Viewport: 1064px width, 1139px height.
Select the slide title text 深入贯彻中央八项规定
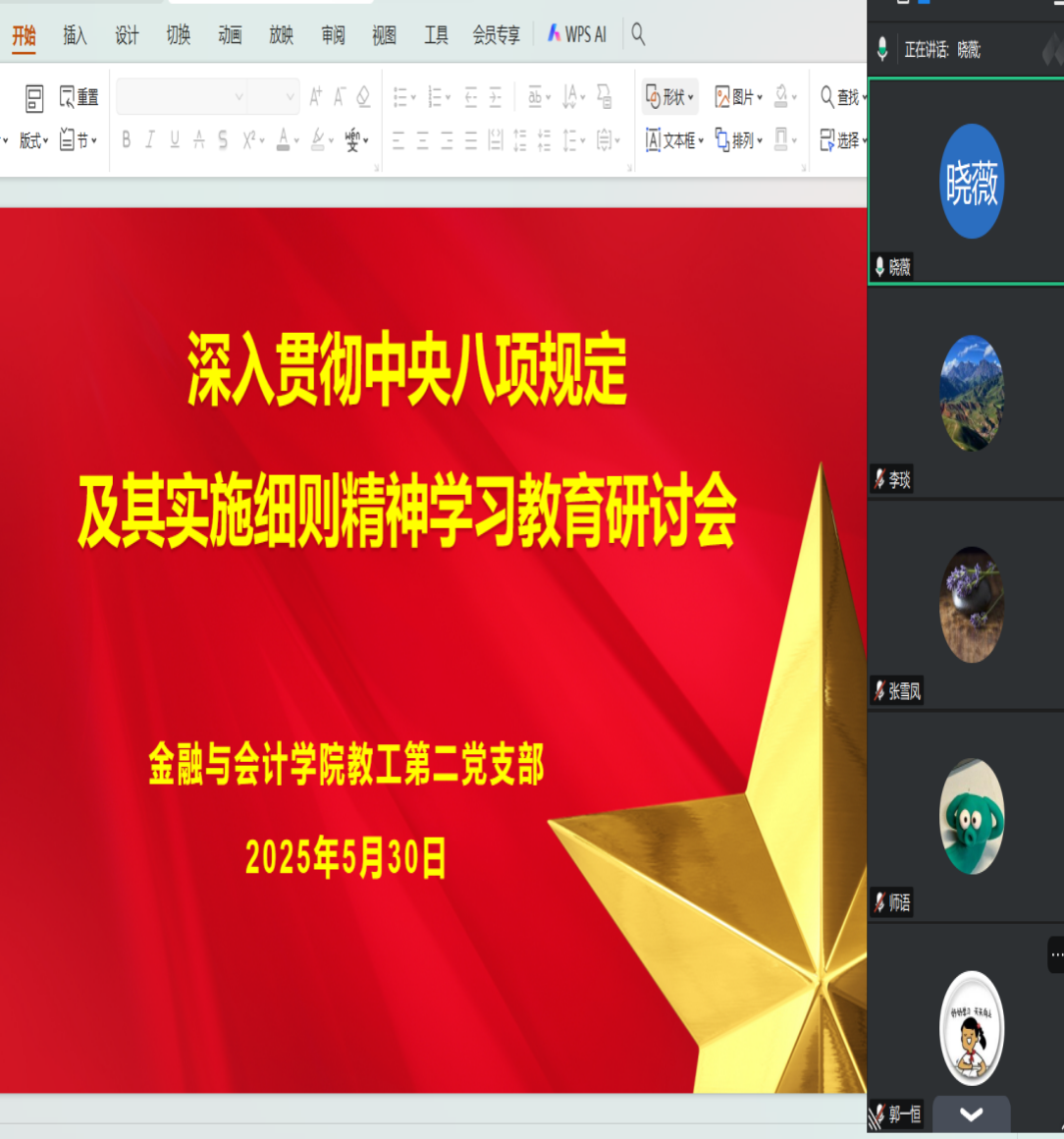pyautogui.click(x=407, y=370)
